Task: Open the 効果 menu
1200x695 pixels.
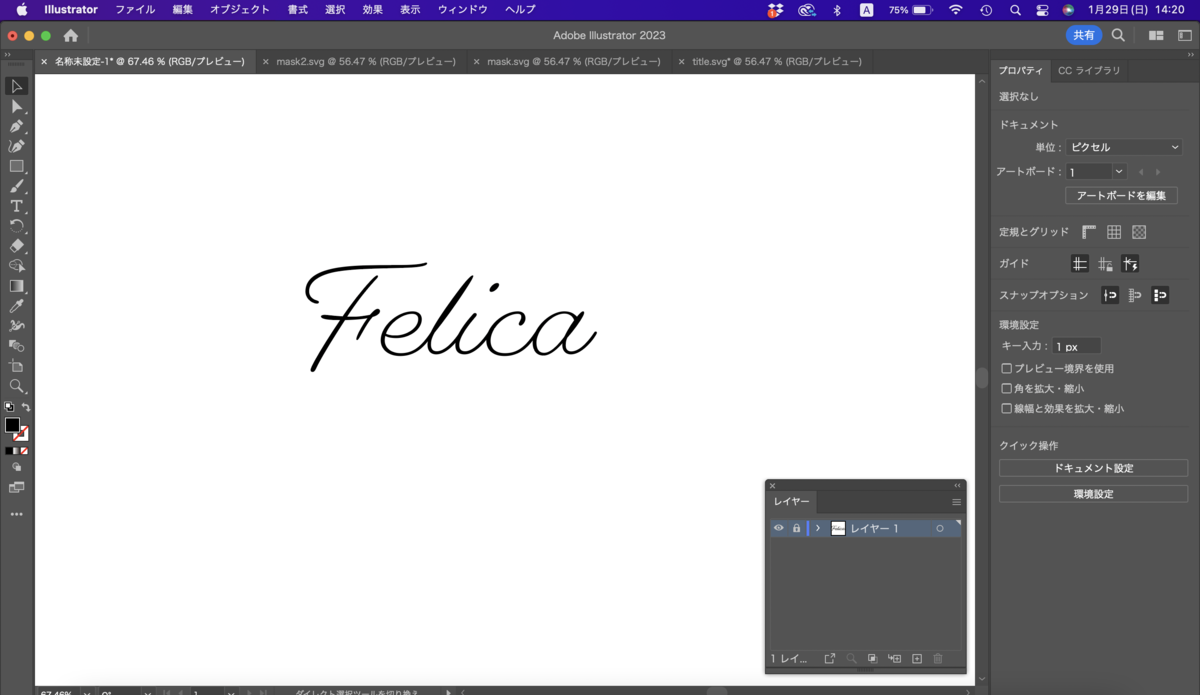Action: (373, 10)
